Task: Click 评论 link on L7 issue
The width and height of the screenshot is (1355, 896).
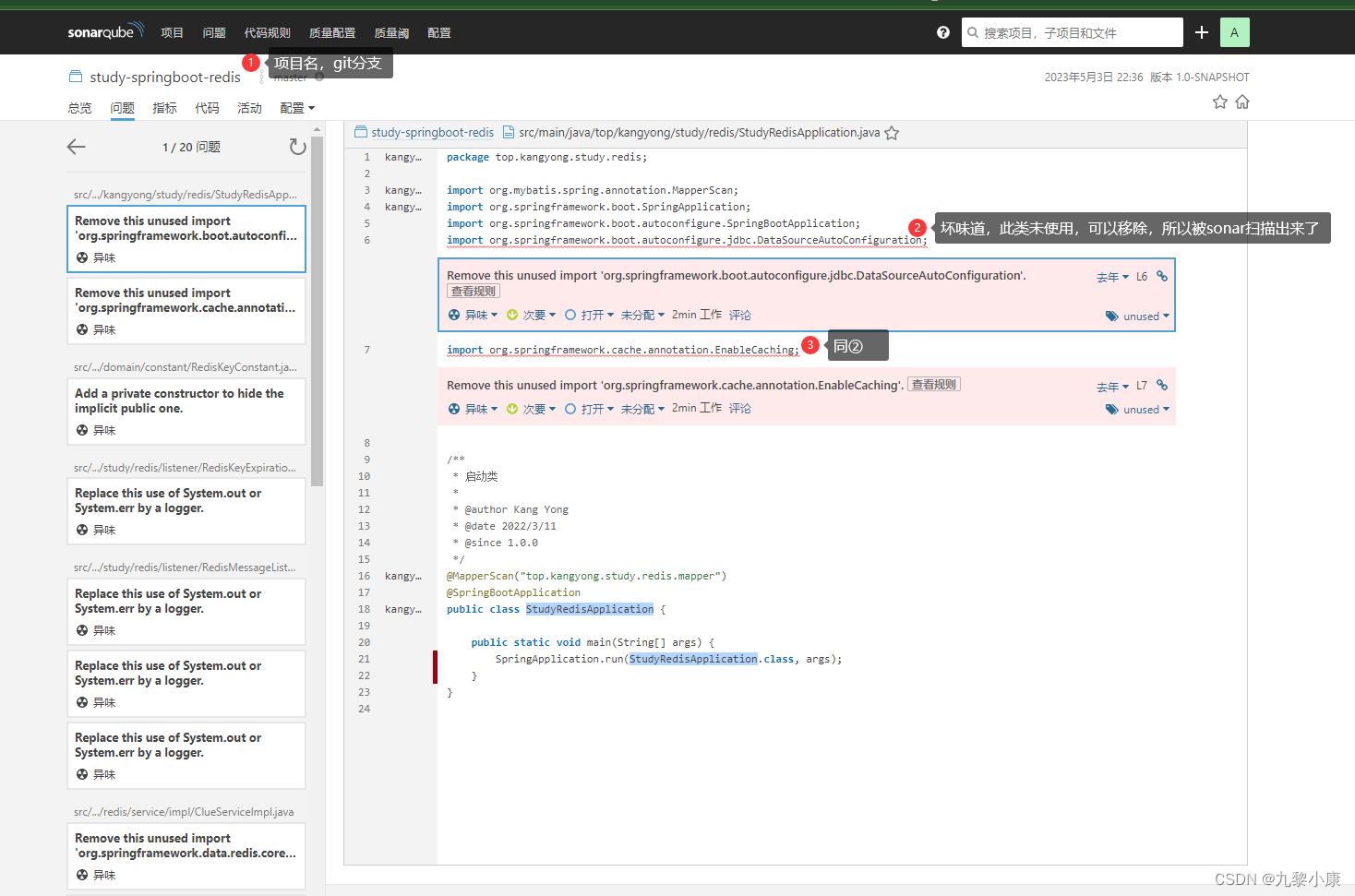Action: pyautogui.click(x=740, y=408)
